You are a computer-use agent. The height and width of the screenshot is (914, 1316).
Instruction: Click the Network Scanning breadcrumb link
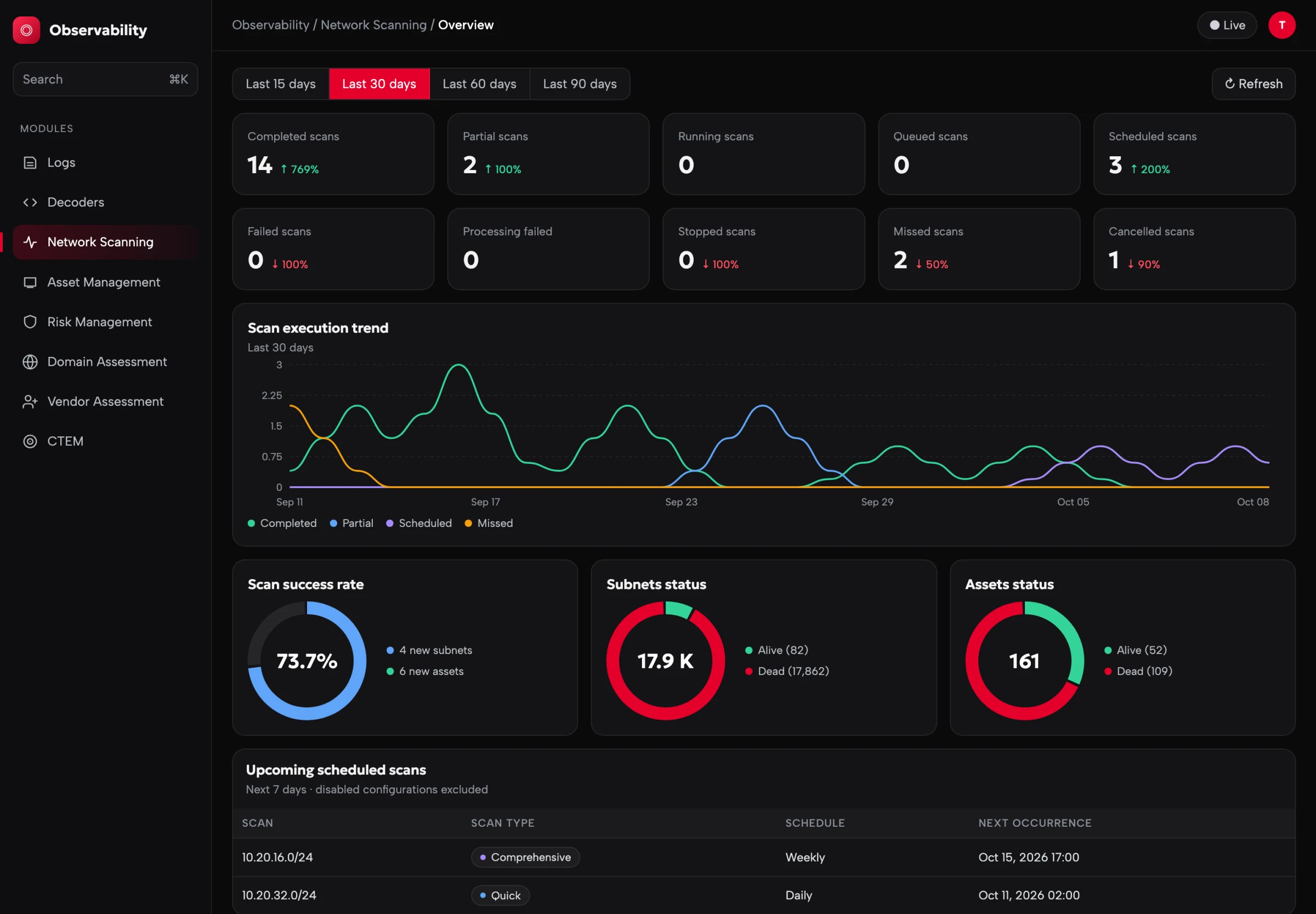(x=373, y=25)
